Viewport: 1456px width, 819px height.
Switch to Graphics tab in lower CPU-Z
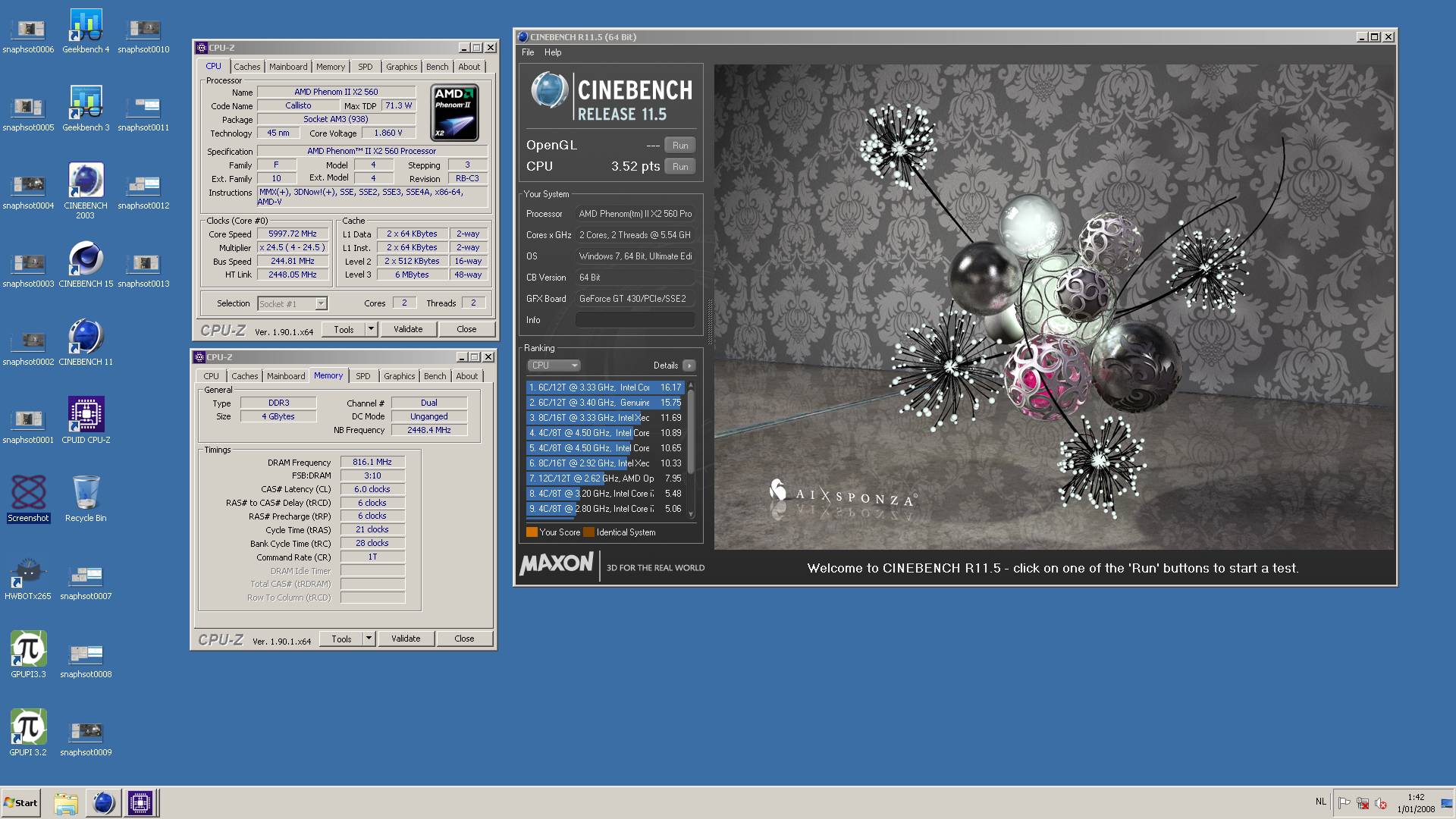(x=399, y=376)
